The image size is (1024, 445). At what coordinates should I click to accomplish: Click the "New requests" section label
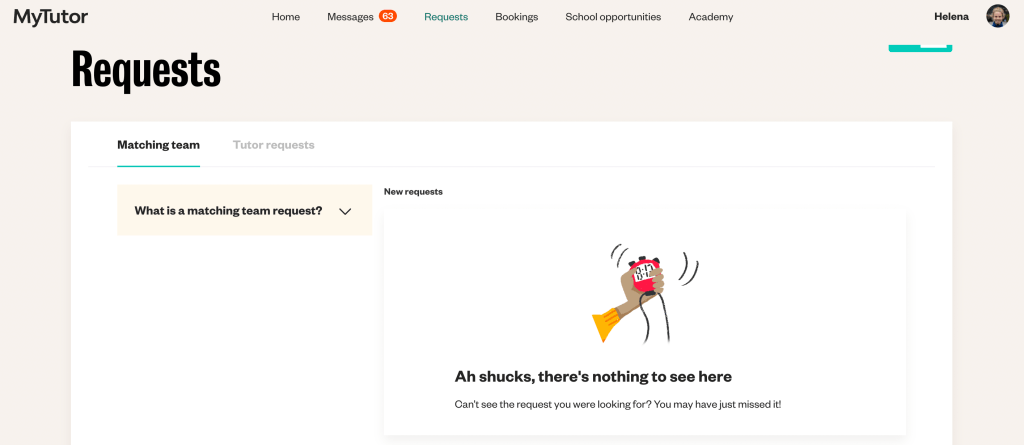coord(413,191)
